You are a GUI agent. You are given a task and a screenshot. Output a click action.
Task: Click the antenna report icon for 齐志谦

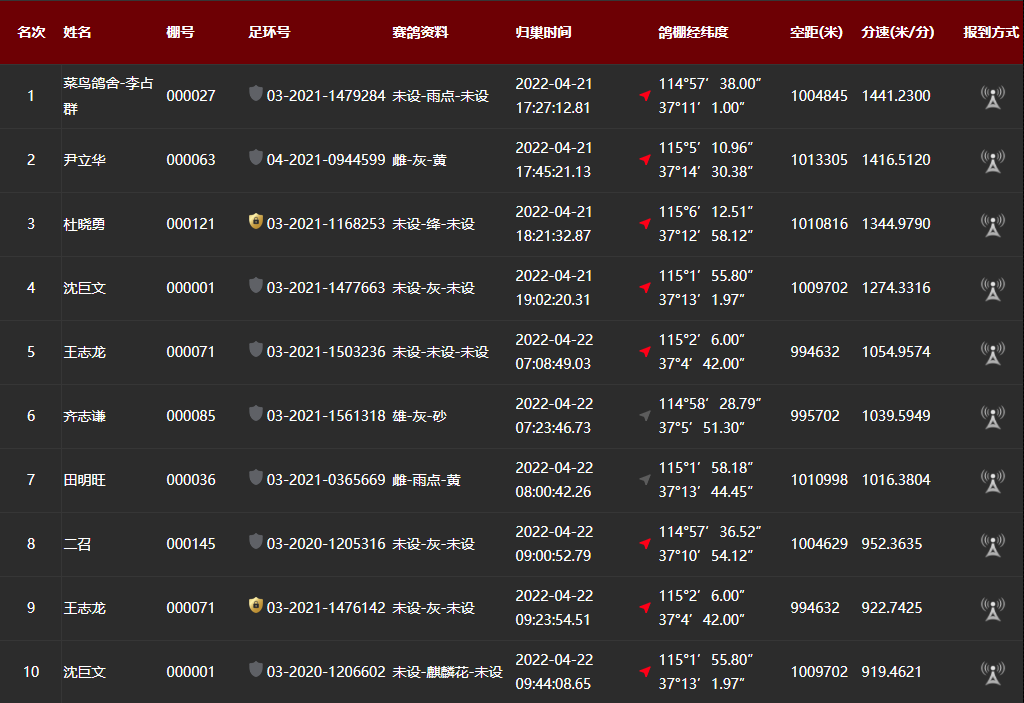[992, 417]
